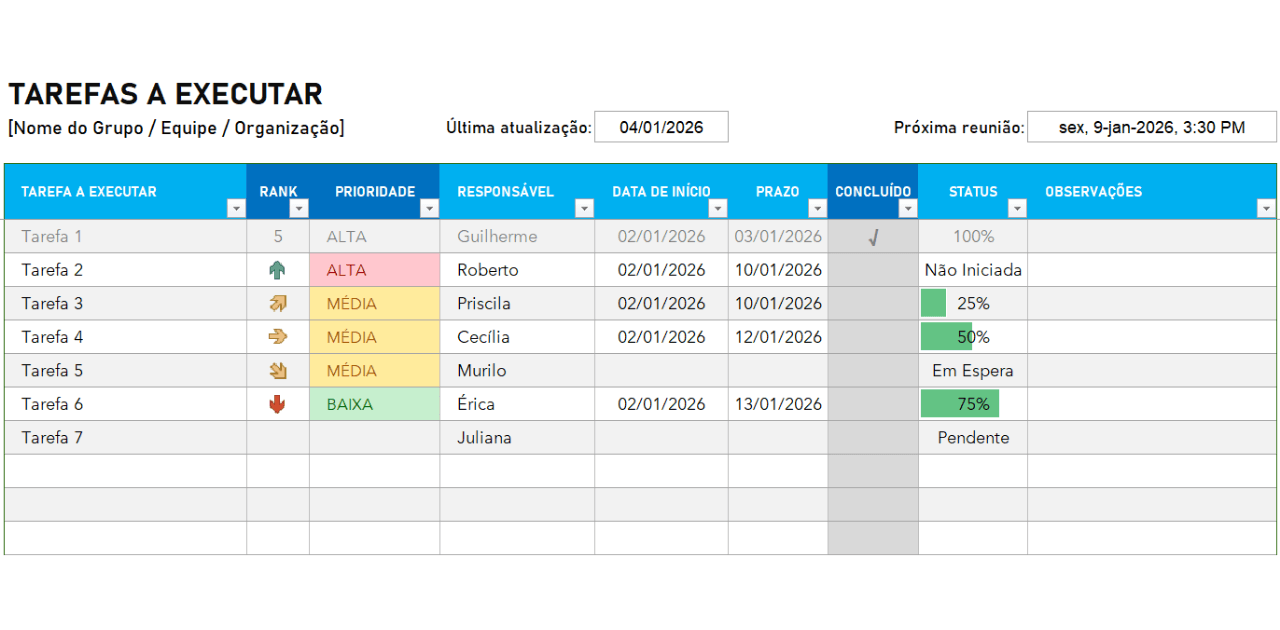Click the Última atualização date field

click(x=661, y=127)
